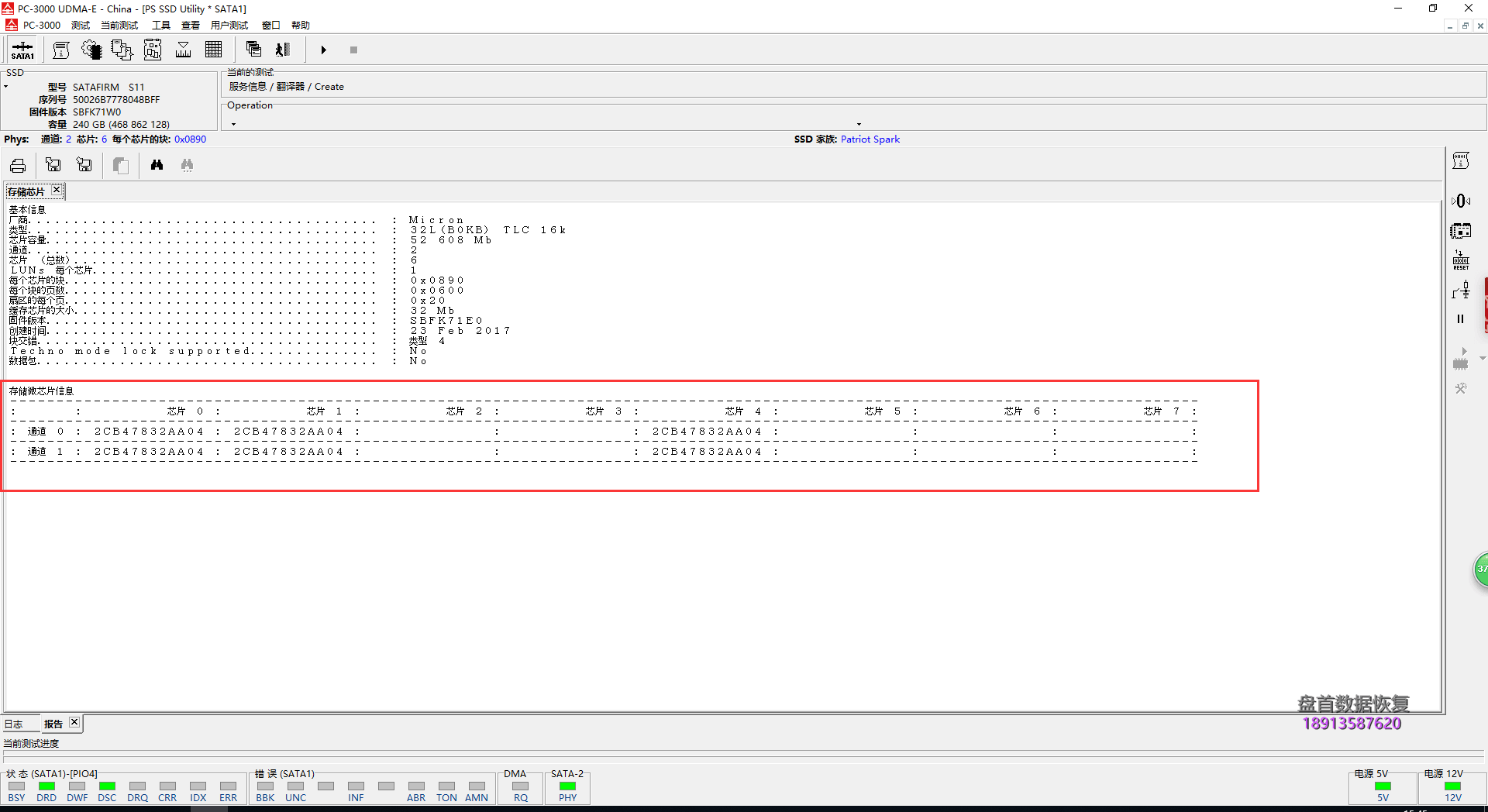This screenshot has height=812, width=1488.
Task: Click the pause icon in sidebar
Action: tap(1461, 318)
